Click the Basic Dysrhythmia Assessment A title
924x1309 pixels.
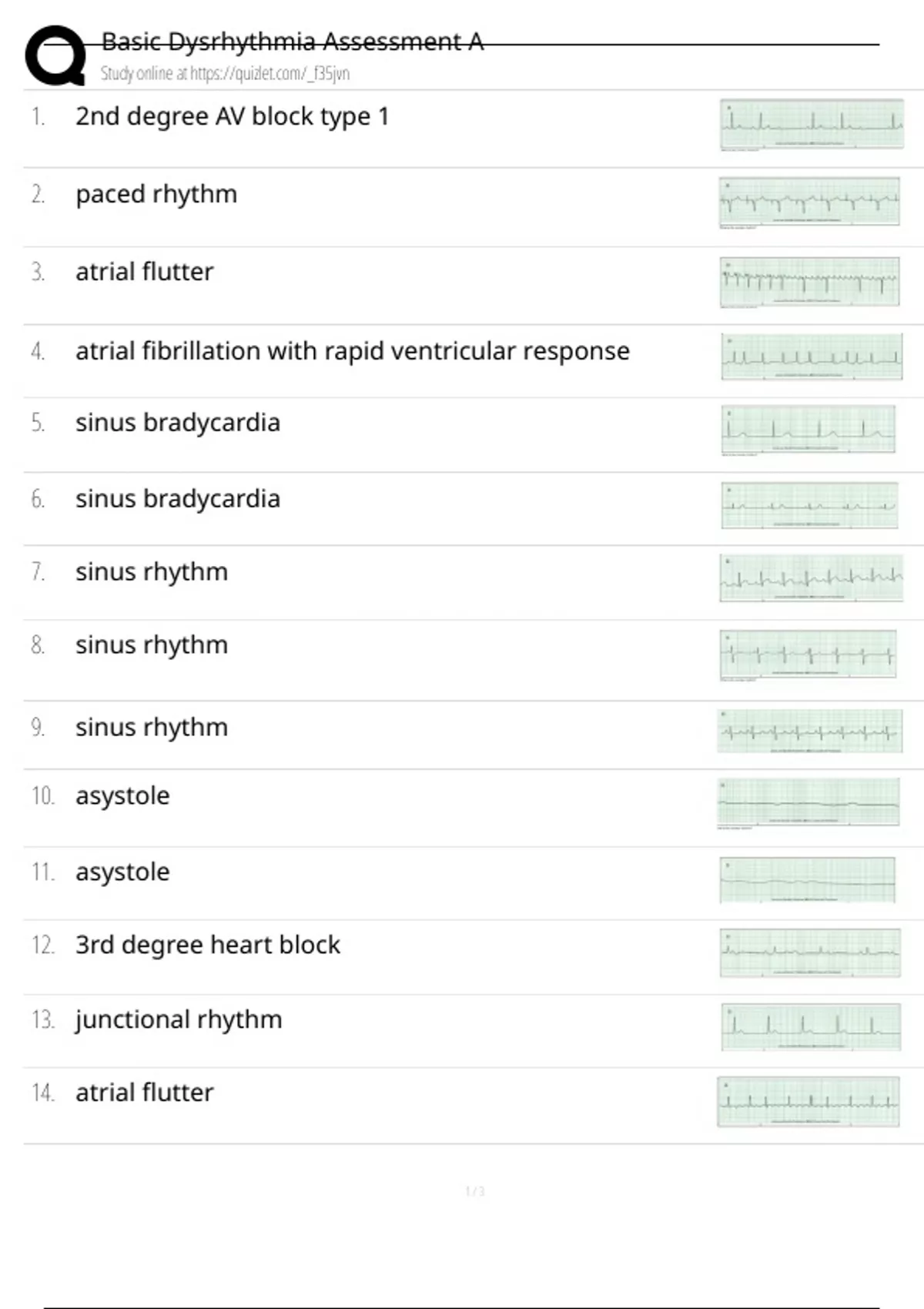(293, 42)
